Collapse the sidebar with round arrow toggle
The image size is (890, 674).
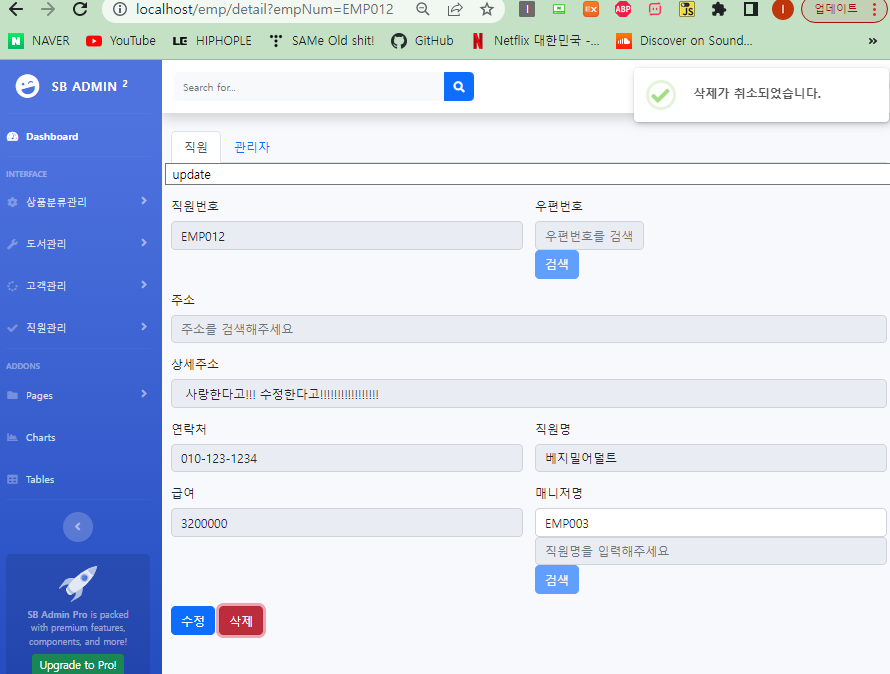78,526
